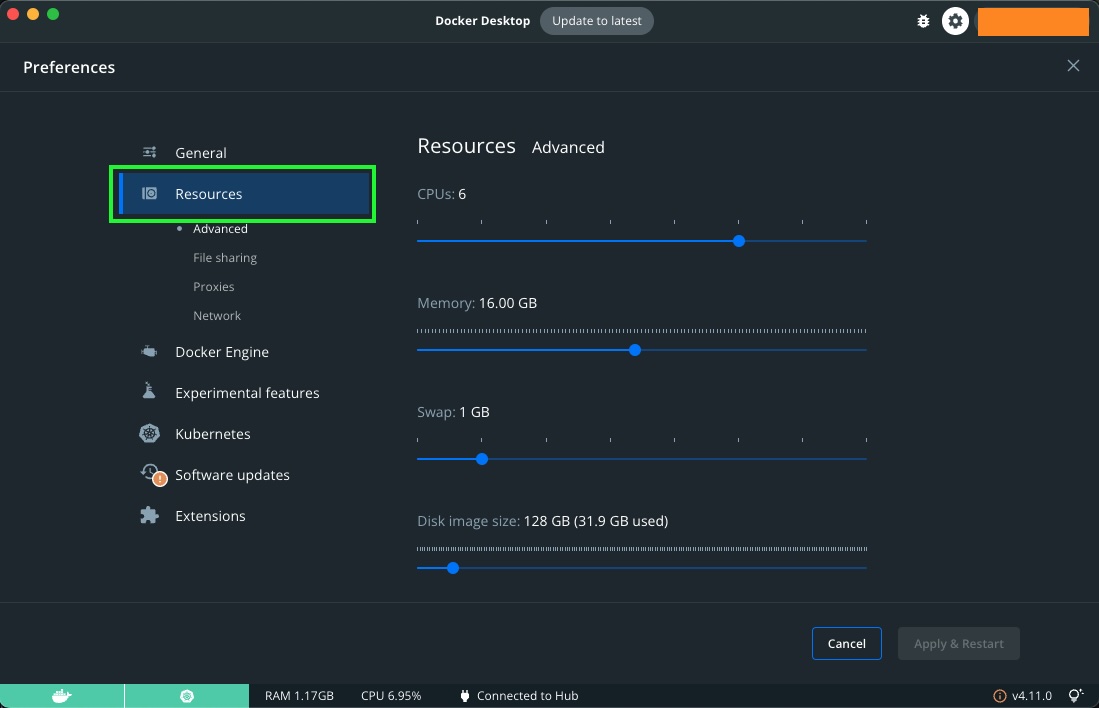Click the Kubernetes status icon in footer

click(187, 696)
